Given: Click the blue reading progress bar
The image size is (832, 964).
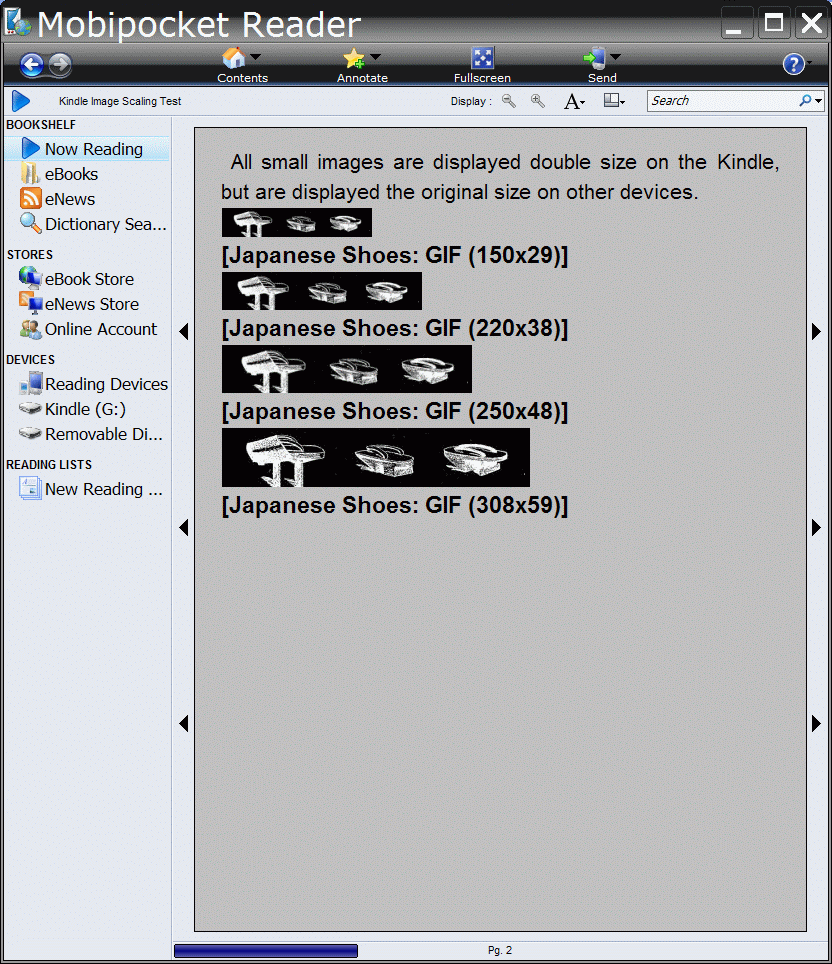Looking at the screenshot, I should 266,951.
